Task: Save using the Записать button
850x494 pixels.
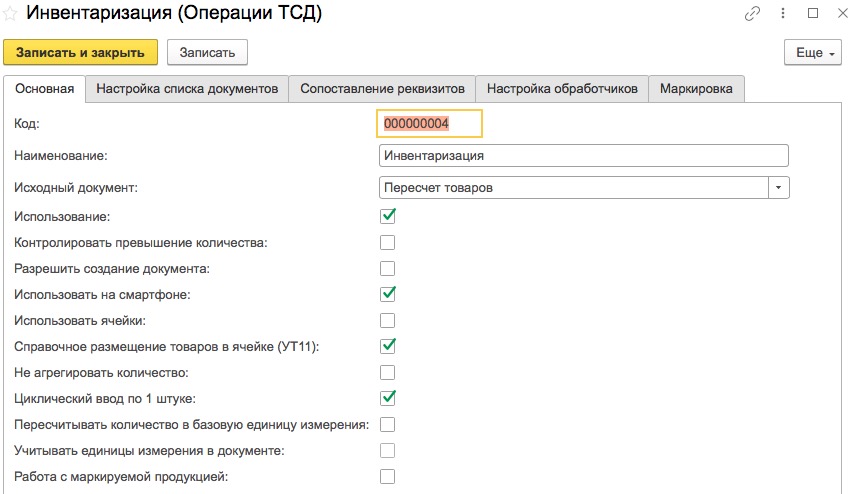Action: [x=207, y=53]
